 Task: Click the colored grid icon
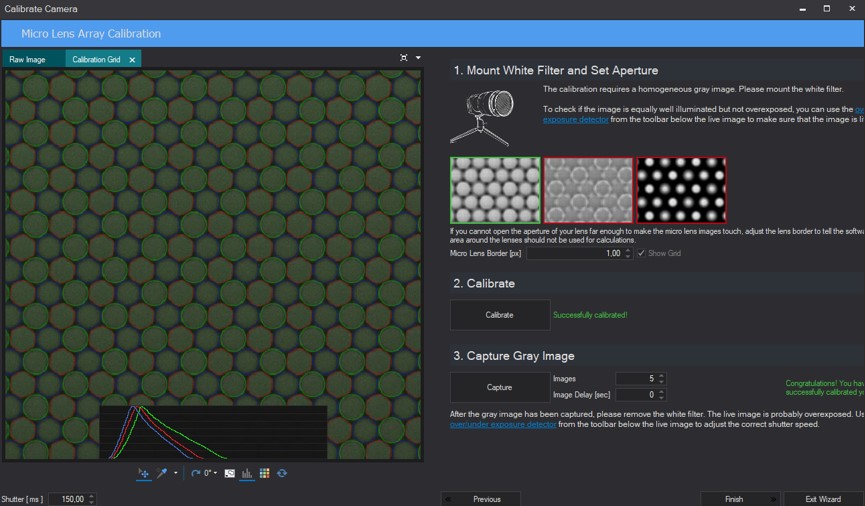tap(265, 473)
